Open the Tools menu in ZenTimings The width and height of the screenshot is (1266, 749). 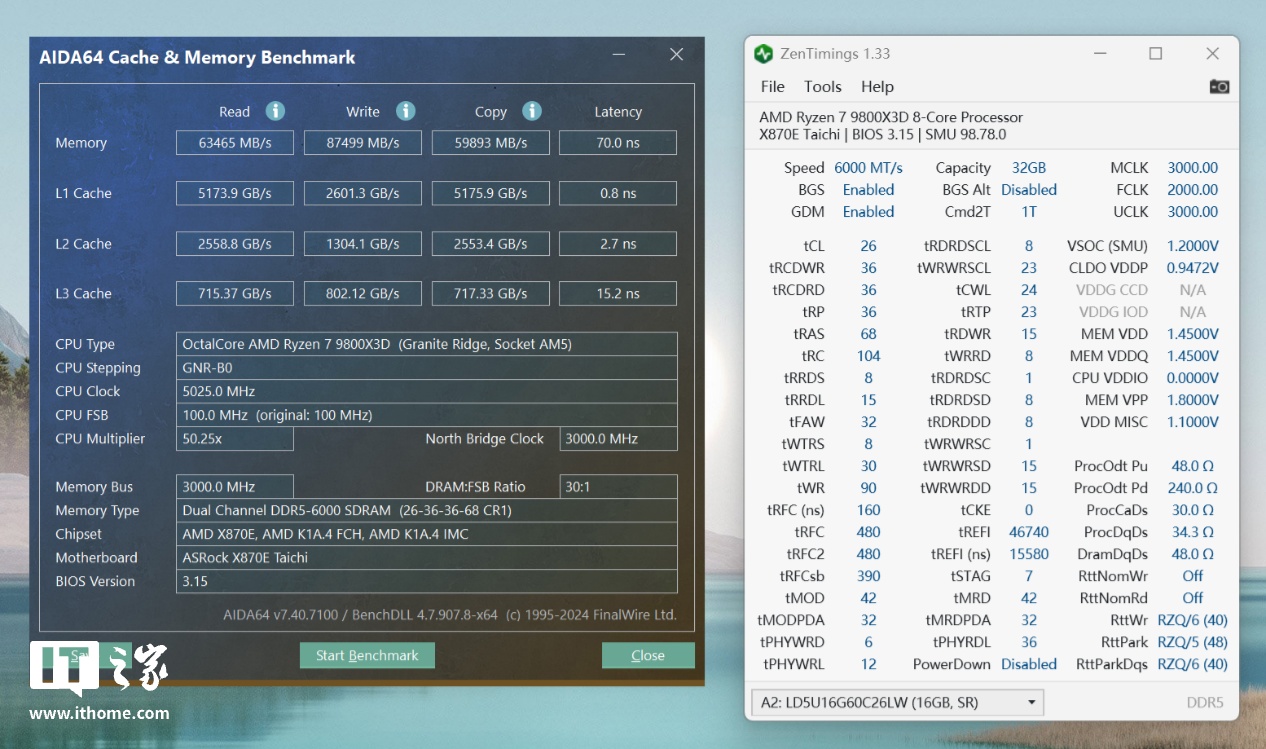click(x=823, y=87)
